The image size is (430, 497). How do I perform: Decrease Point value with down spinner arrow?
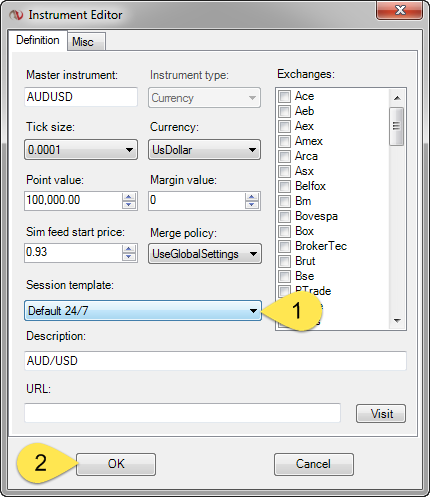click(x=129, y=205)
